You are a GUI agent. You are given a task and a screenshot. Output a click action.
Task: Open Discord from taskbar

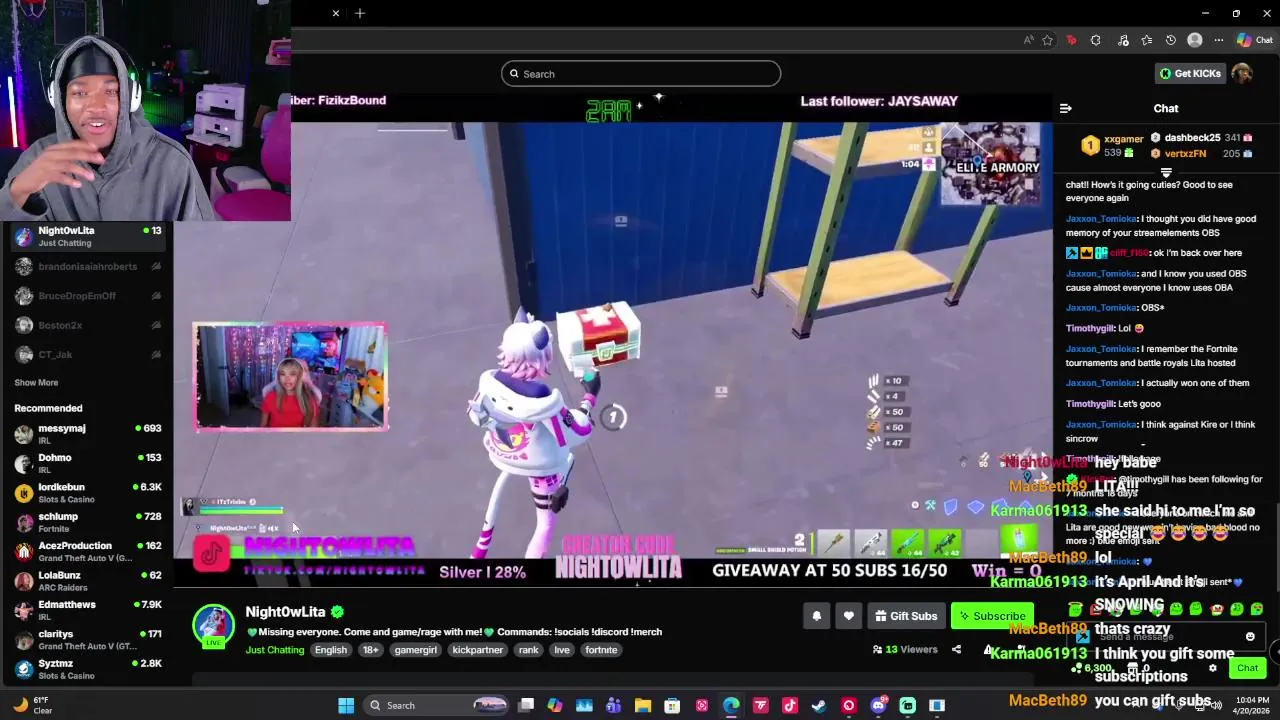(878, 705)
